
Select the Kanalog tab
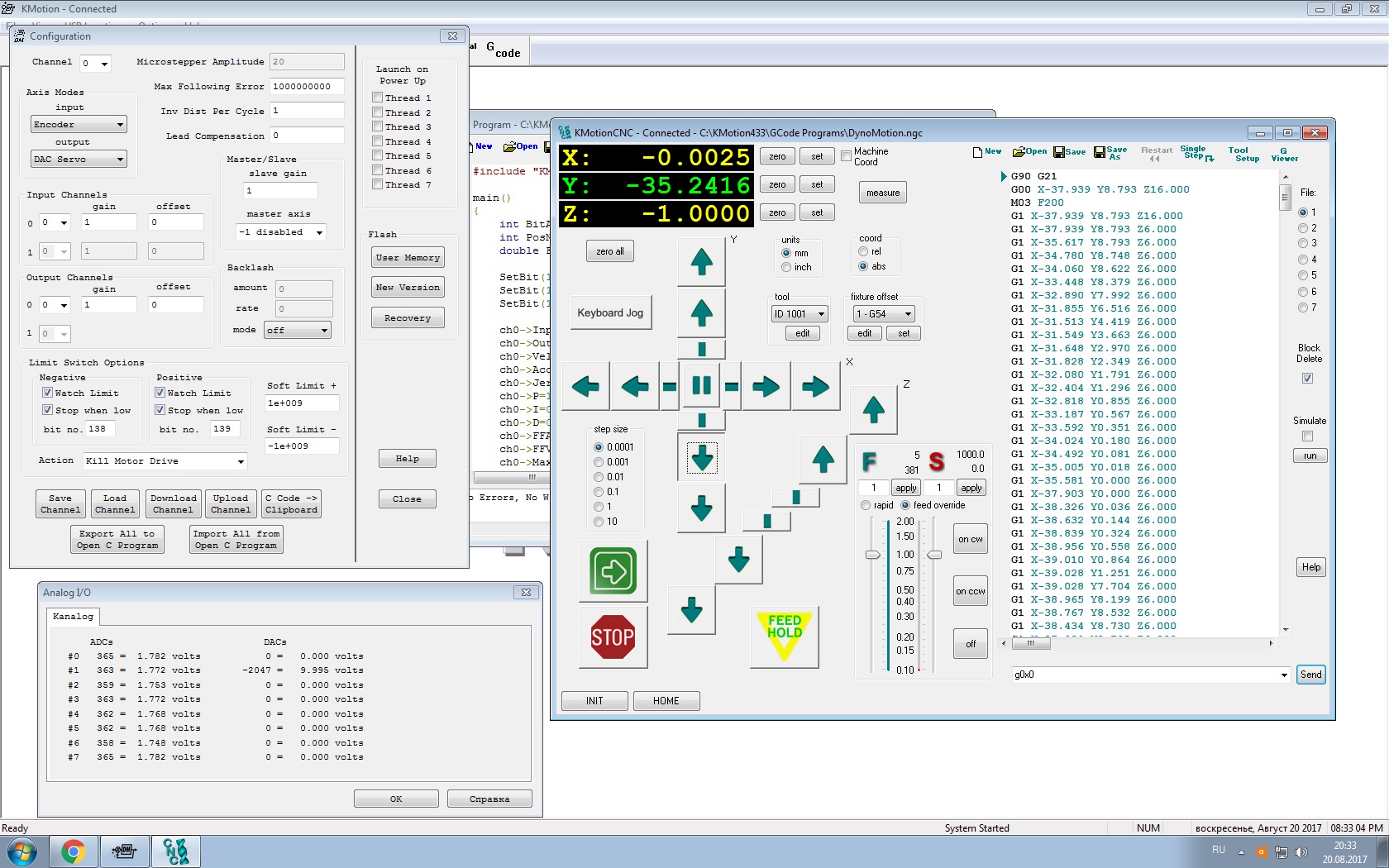[73, 617]
